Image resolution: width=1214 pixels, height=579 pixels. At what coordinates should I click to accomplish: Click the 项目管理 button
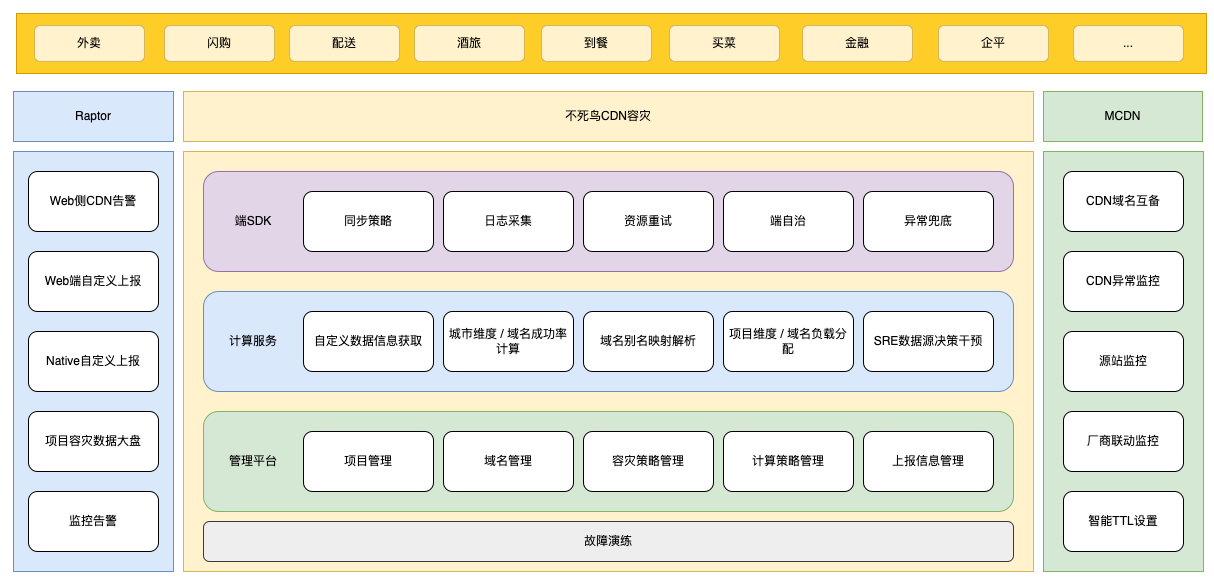(368, 461)
